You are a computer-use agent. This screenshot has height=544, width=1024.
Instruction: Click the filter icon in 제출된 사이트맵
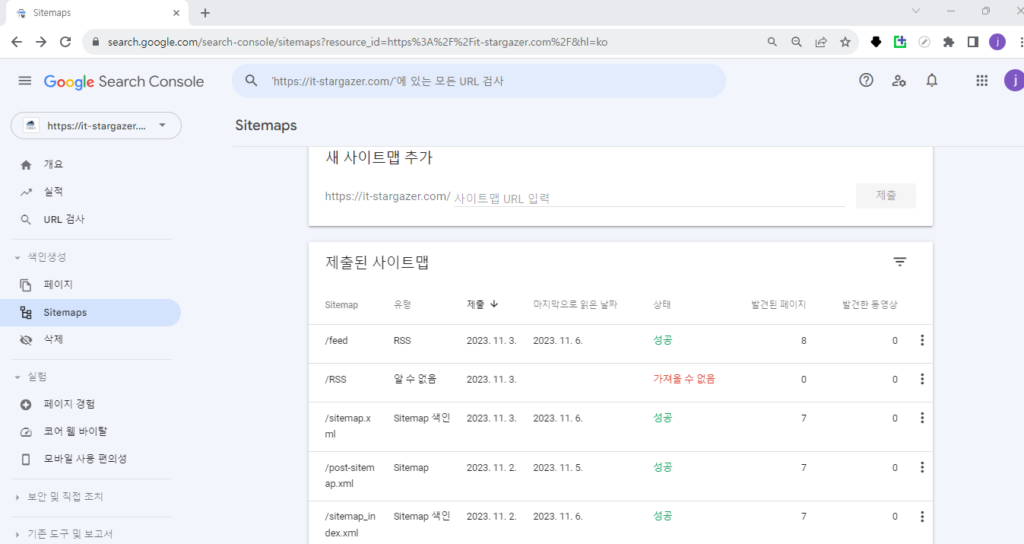click(900, 262)
